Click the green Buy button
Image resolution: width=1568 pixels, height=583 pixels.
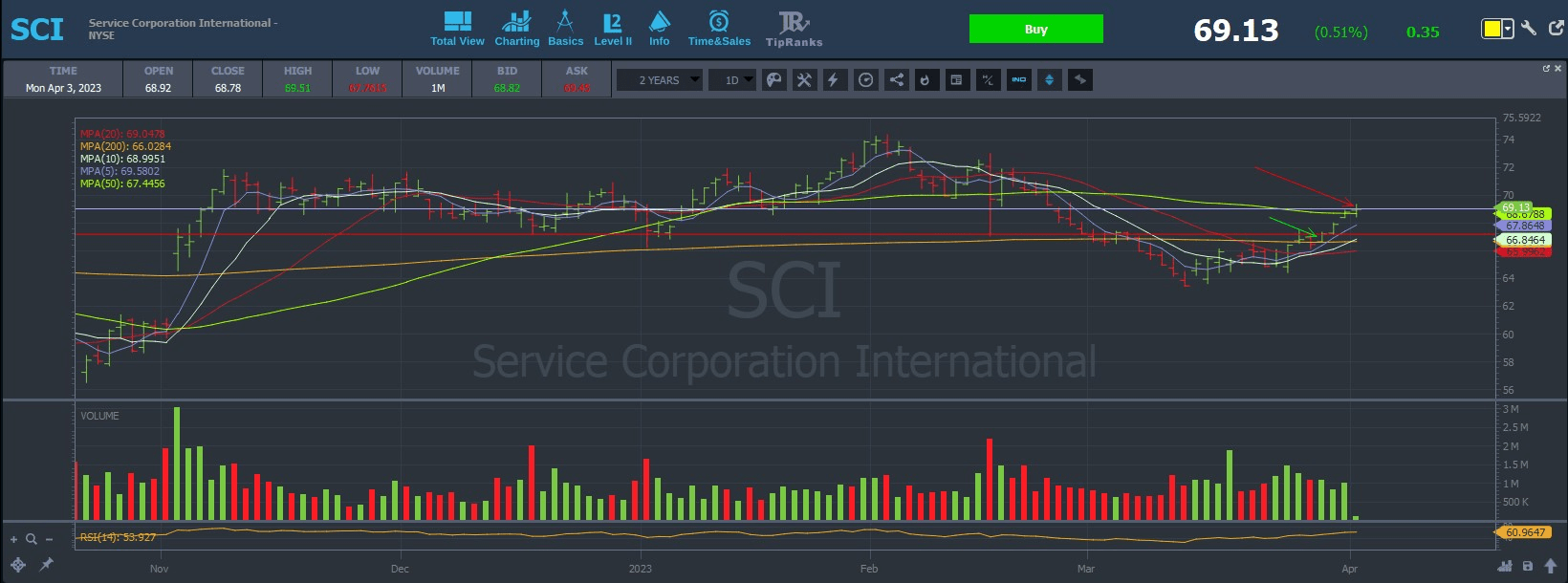tap(1035, 29)
